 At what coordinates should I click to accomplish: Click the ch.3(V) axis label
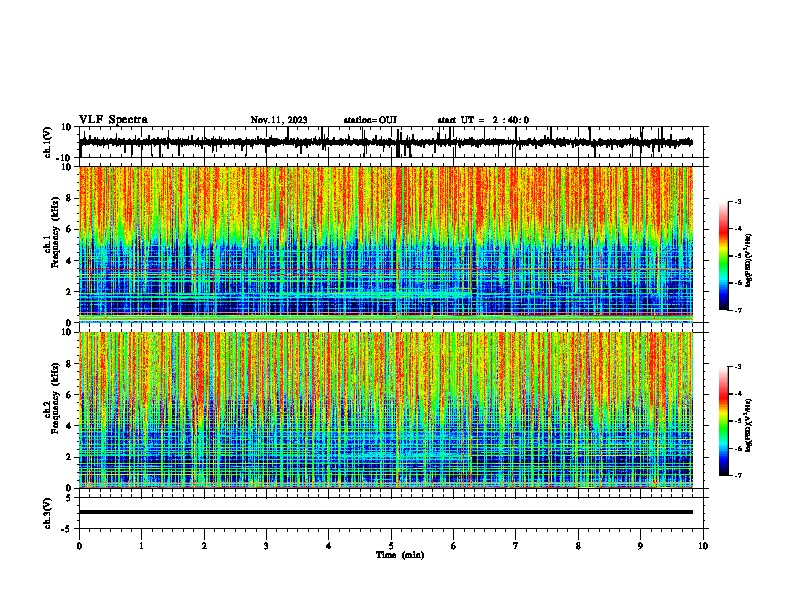pos(48,513)
